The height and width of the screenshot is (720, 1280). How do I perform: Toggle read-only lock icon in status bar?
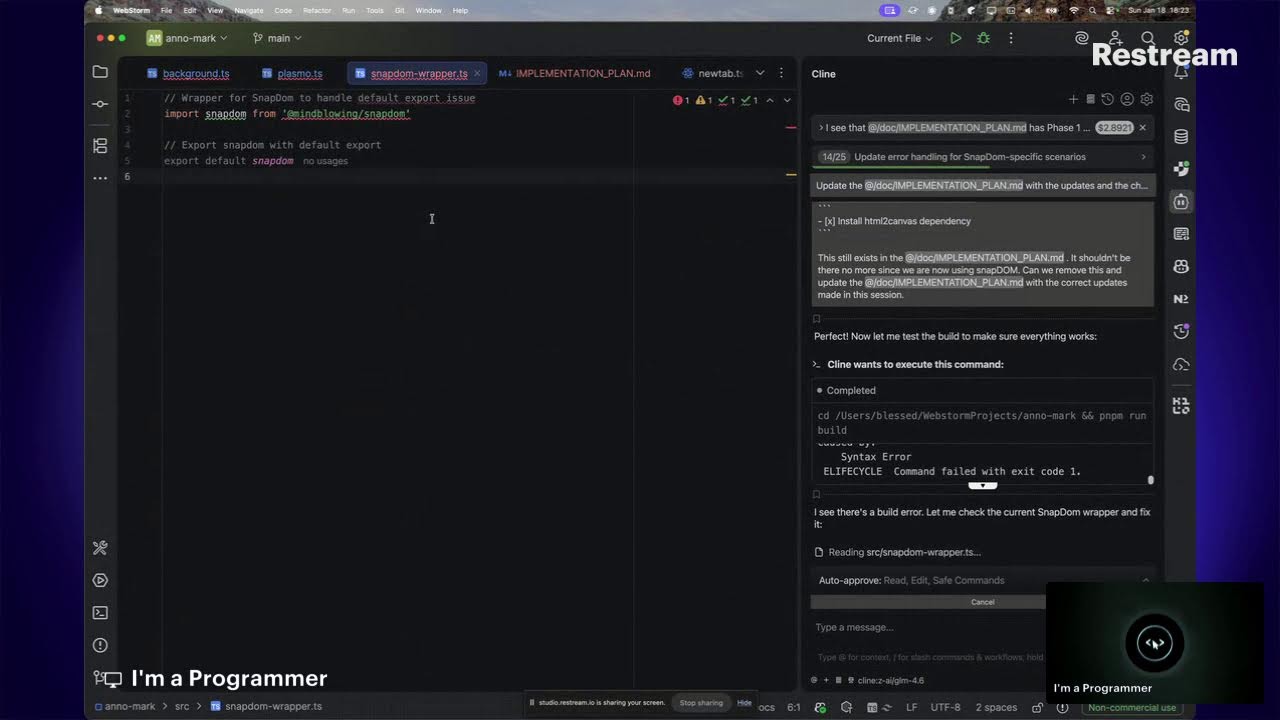coord(1038,707)
